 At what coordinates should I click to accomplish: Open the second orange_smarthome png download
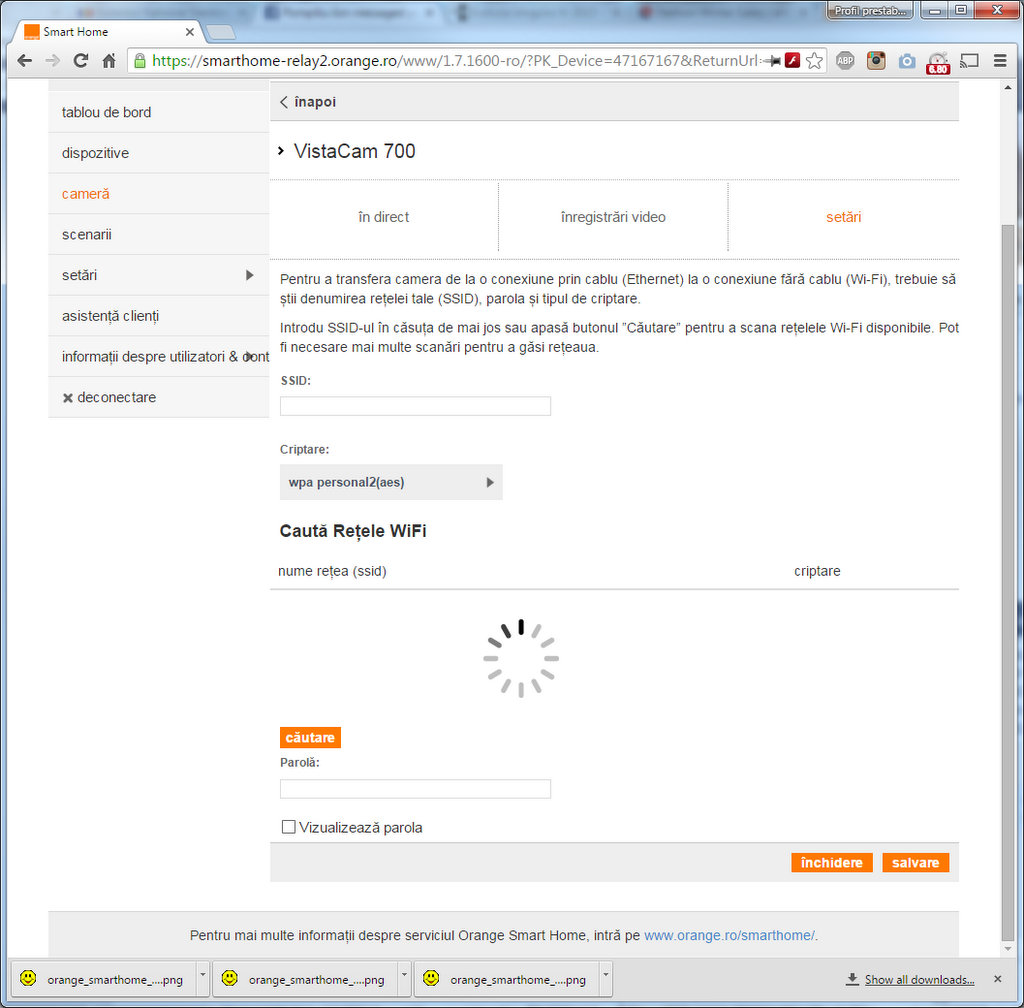[x=306, y=979]
